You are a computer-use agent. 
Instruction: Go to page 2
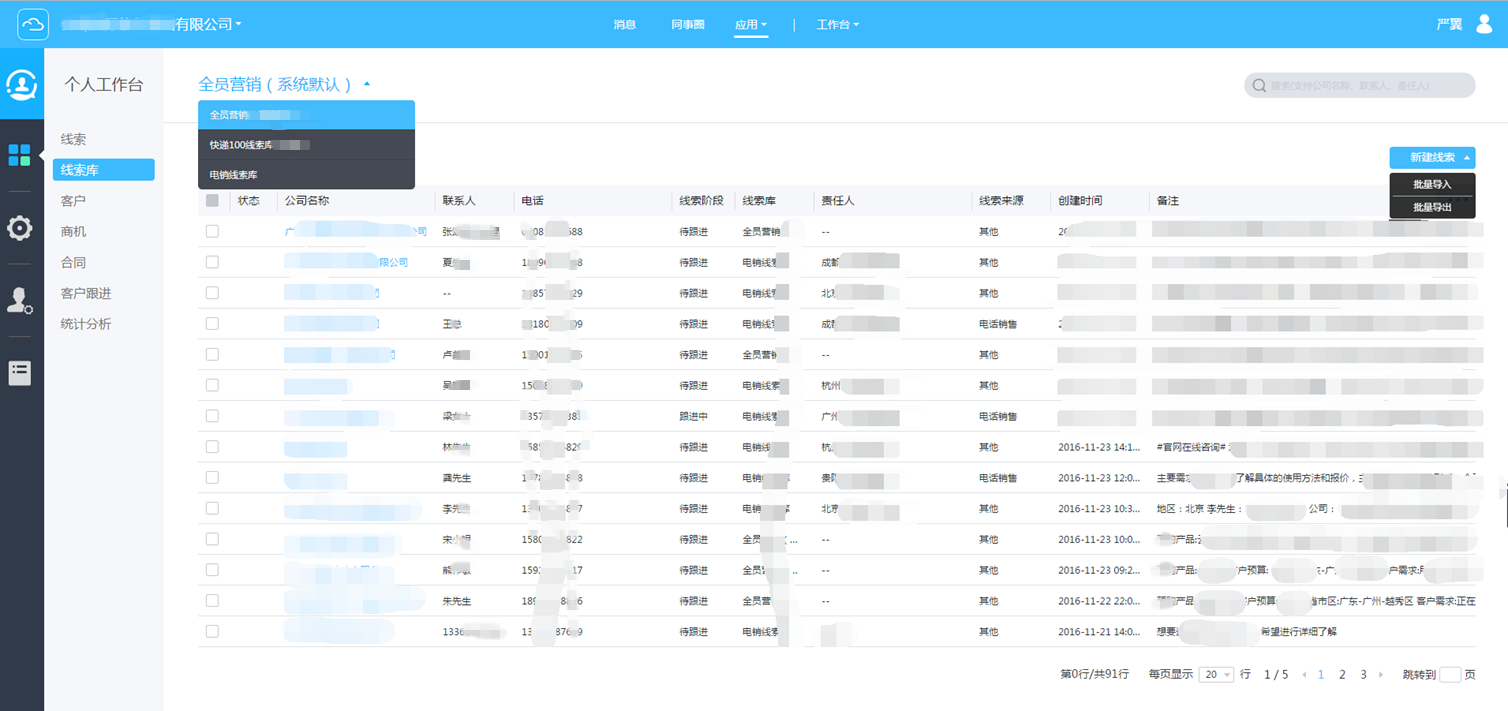click(1342, 675)
